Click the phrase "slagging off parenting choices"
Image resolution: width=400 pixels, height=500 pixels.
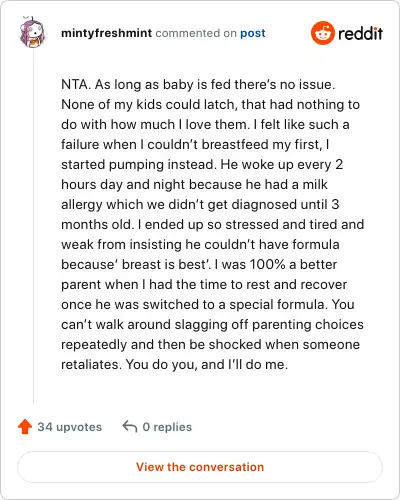point(269,324)
